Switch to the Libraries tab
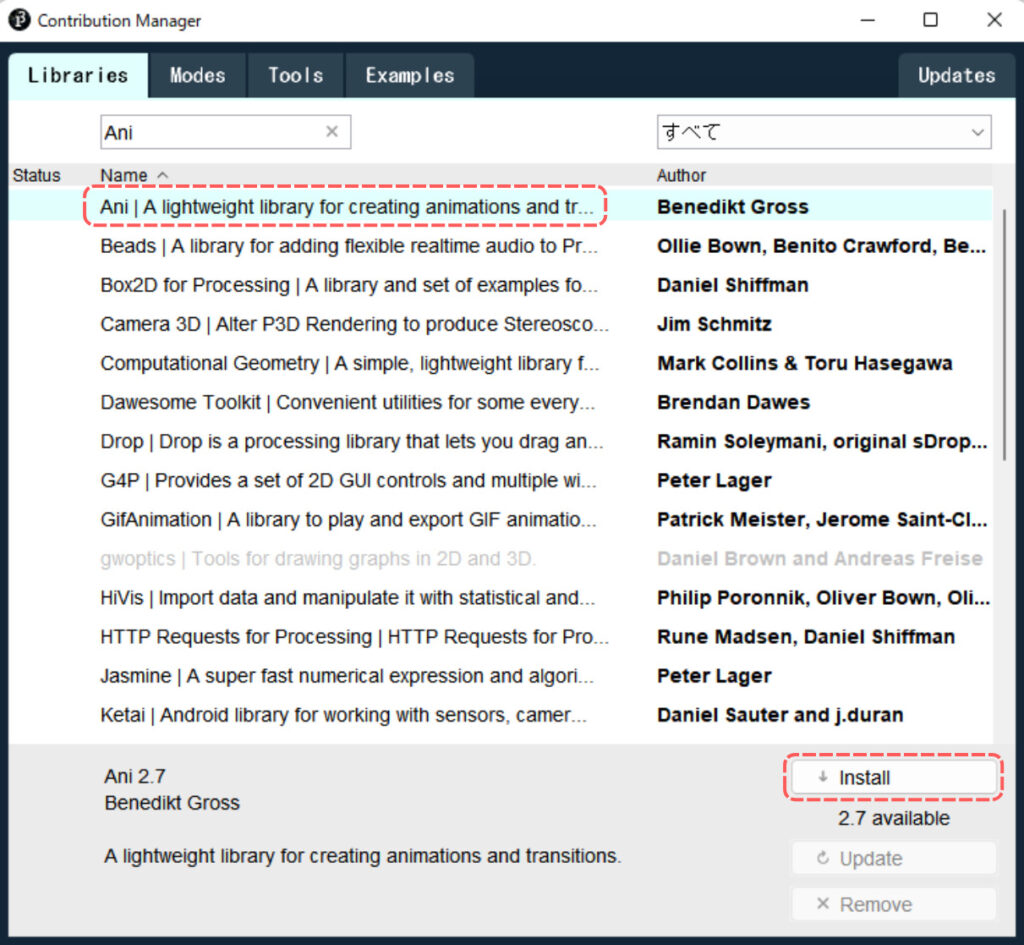 [78, 75]
